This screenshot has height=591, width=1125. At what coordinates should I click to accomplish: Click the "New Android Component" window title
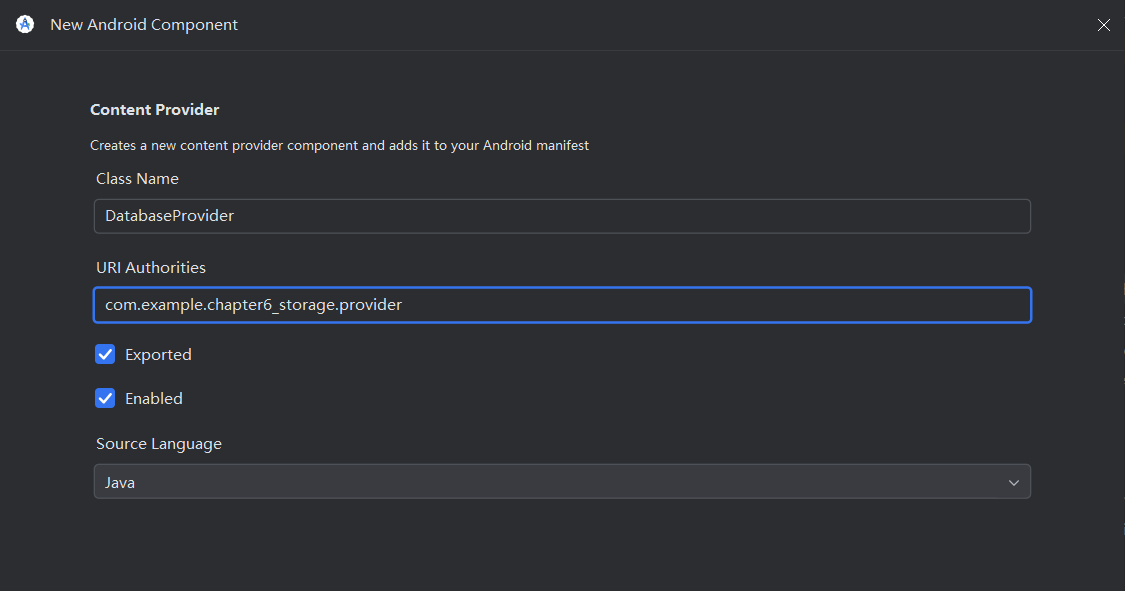tap(144, 25)
